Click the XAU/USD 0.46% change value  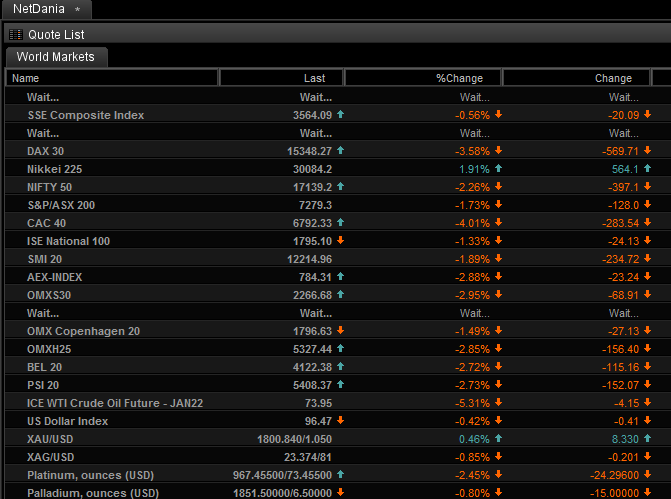pos(474,439)
